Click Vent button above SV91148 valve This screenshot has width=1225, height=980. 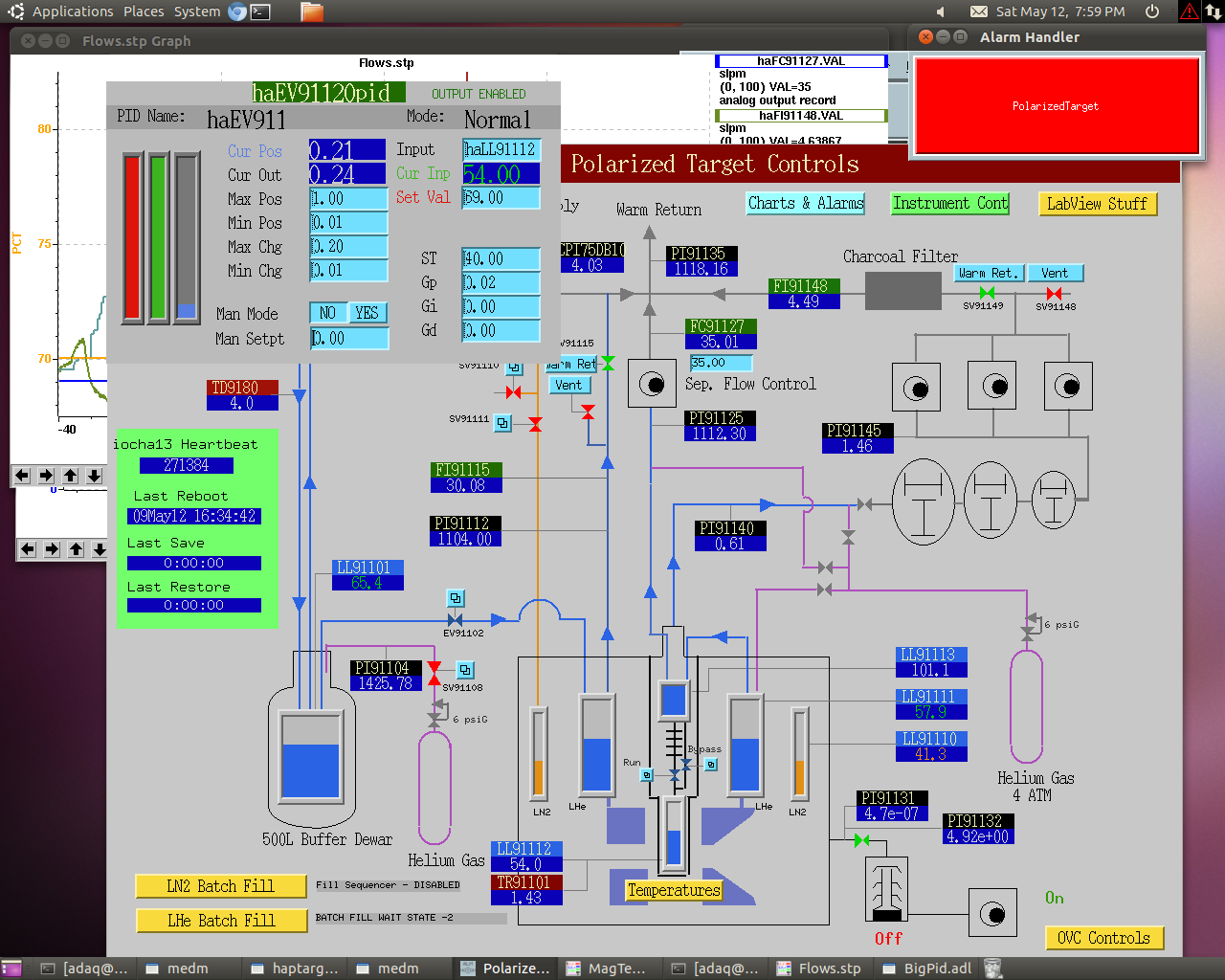(x=1055, y=274)
